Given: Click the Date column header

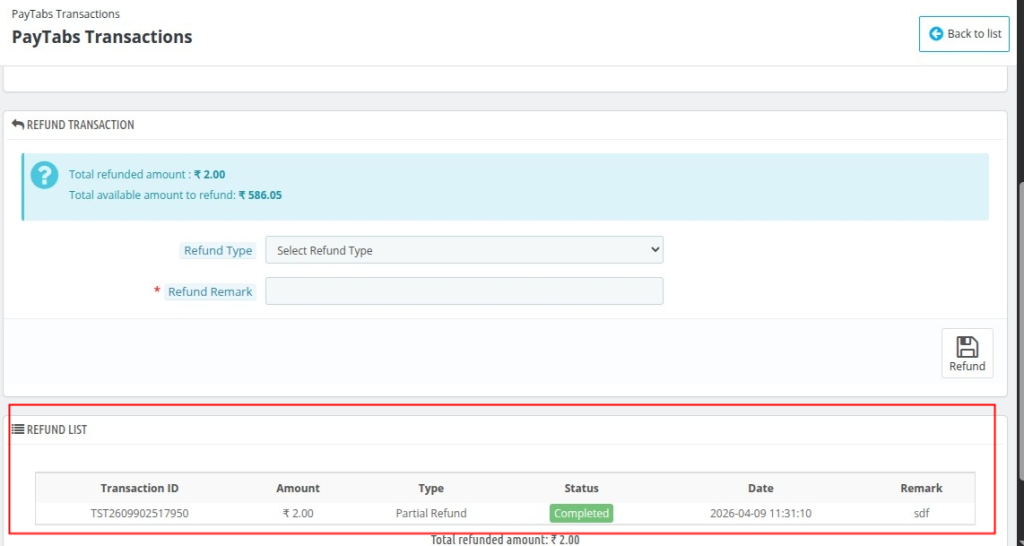Looking at the screenshot, I should pyautogui.click(x=761, y=489).
